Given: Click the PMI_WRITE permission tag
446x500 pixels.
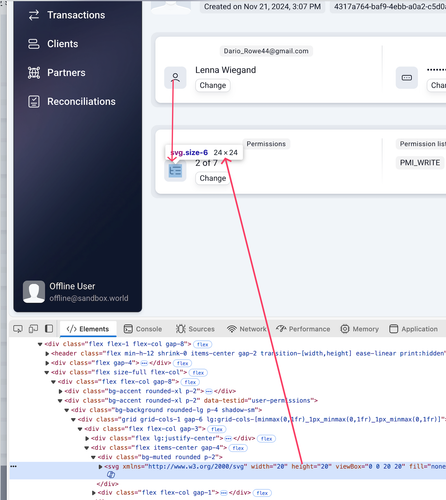Looking at the screenshot, I should [x=420, y=163].
